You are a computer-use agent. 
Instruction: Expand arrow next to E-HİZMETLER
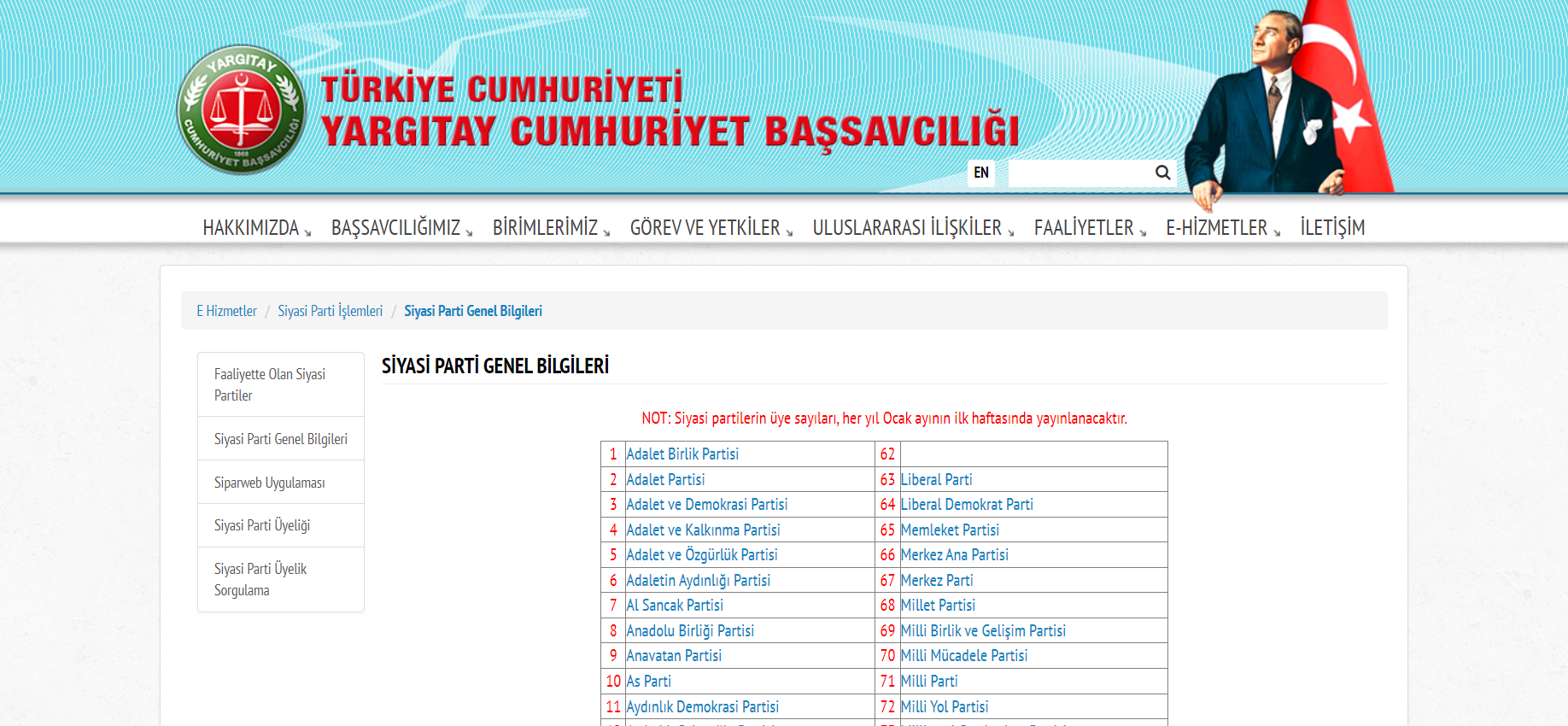[1276, 232]
